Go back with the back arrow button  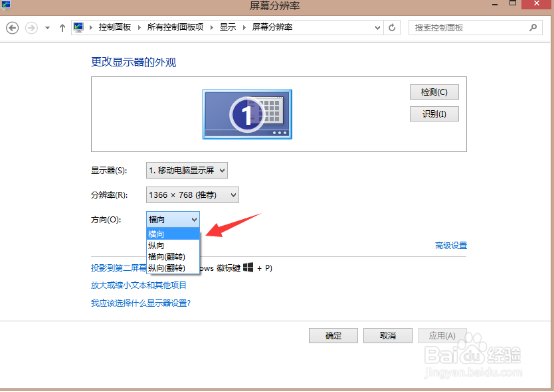[12, 28]
